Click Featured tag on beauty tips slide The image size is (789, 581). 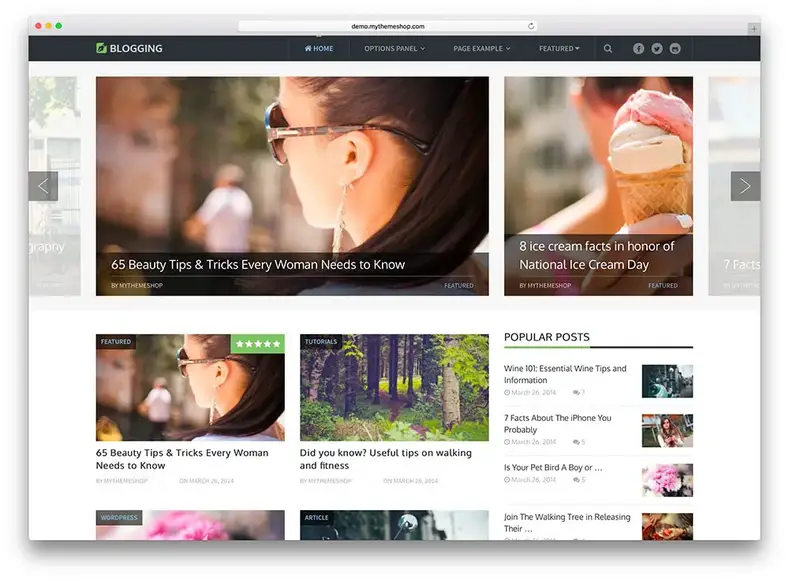coord(458,286)
